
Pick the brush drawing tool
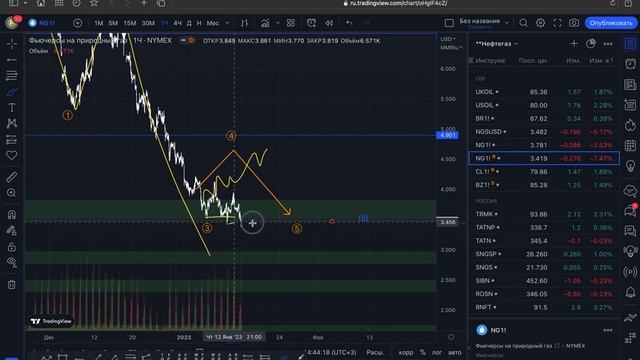pos(11,92)
